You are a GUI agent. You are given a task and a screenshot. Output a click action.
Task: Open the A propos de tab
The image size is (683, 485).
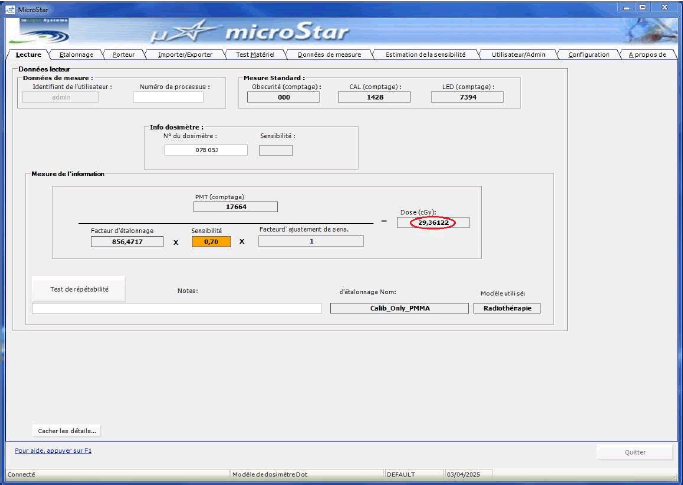coord(647,54)
